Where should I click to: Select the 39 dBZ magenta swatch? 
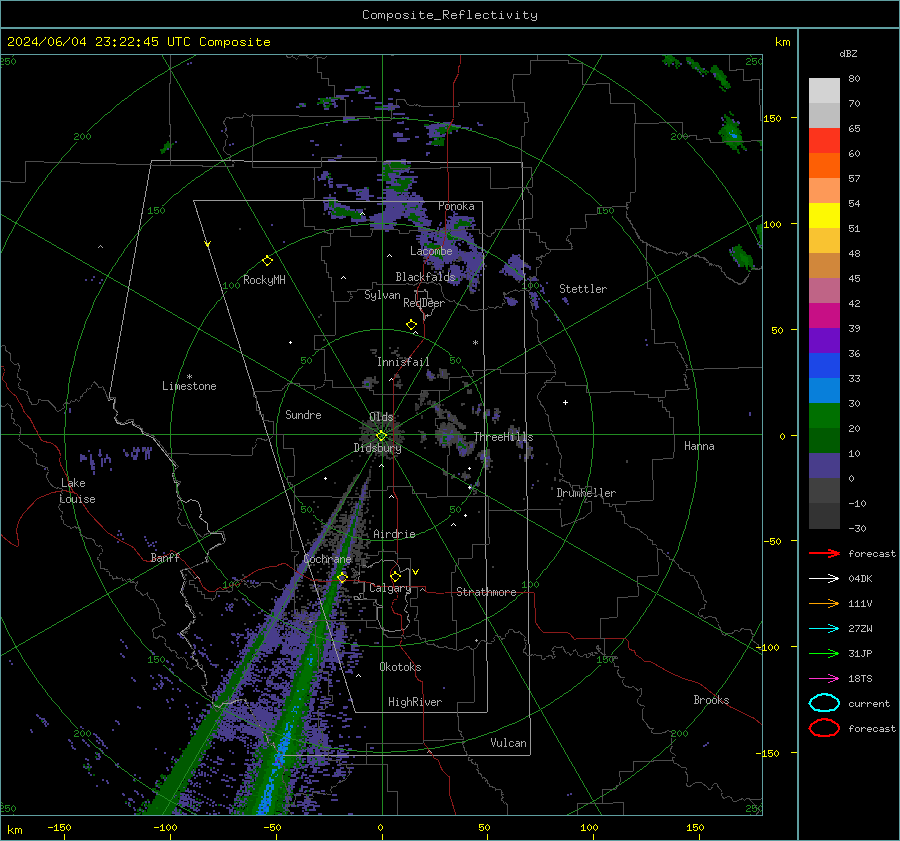point(824,315)
